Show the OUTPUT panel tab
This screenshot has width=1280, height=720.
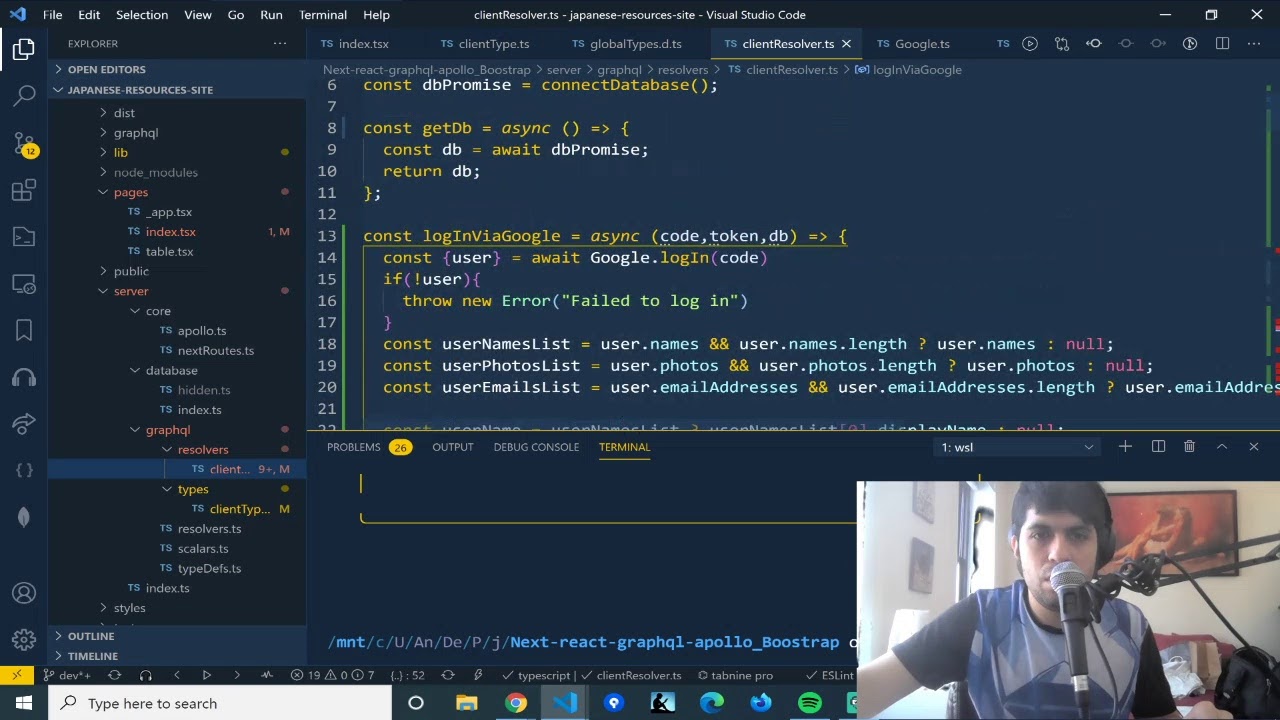point(453,447)
